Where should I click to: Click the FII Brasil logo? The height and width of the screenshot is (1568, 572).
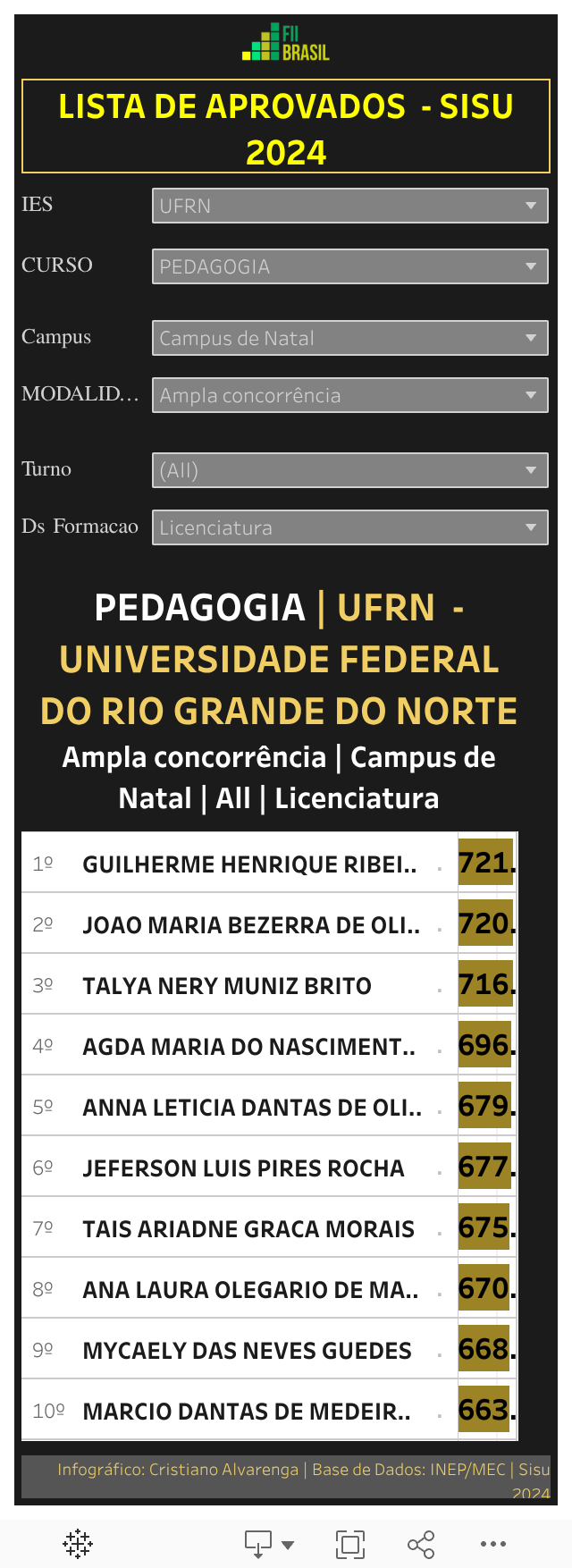(x=286, y=43)
